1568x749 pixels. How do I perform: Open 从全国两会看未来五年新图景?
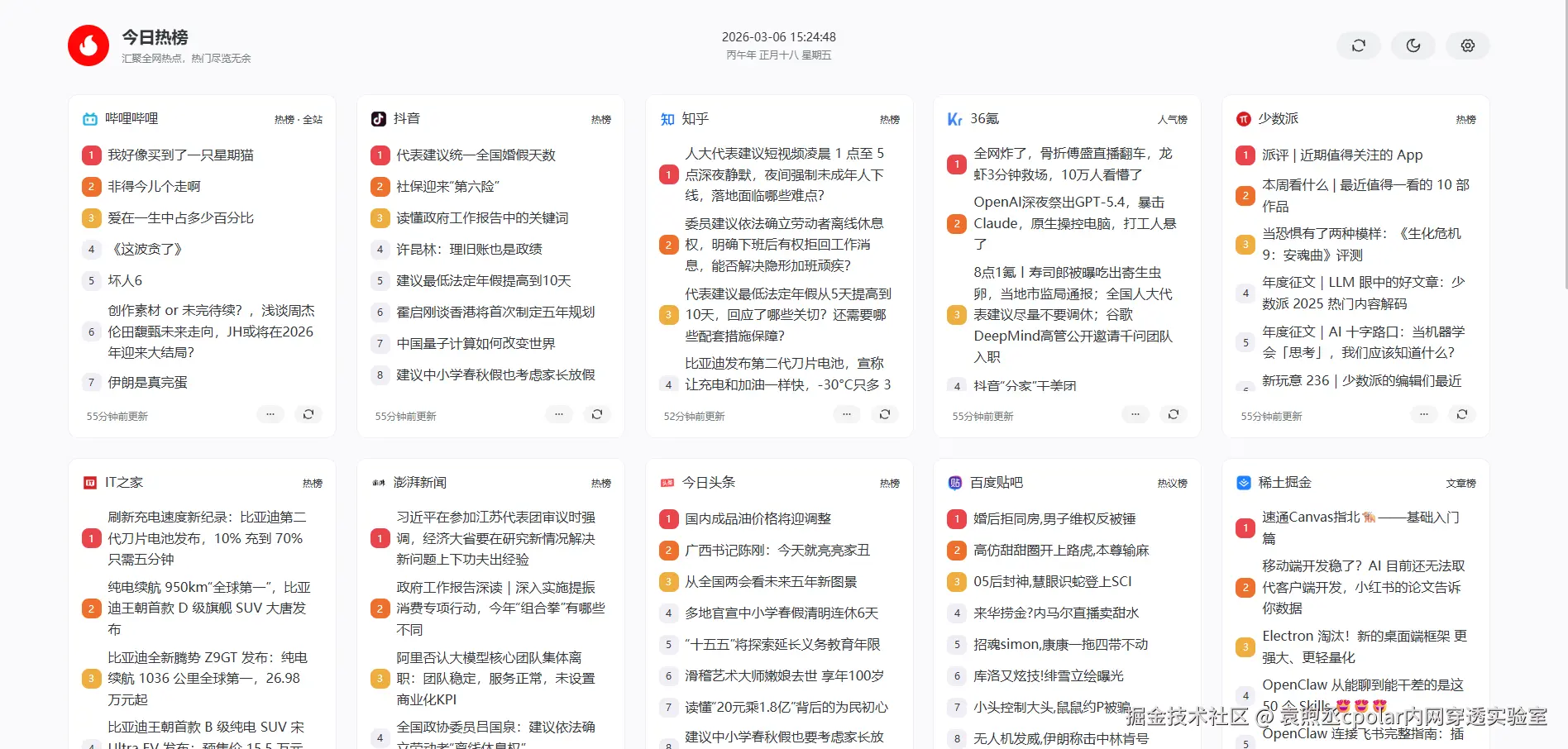(771, 582)
